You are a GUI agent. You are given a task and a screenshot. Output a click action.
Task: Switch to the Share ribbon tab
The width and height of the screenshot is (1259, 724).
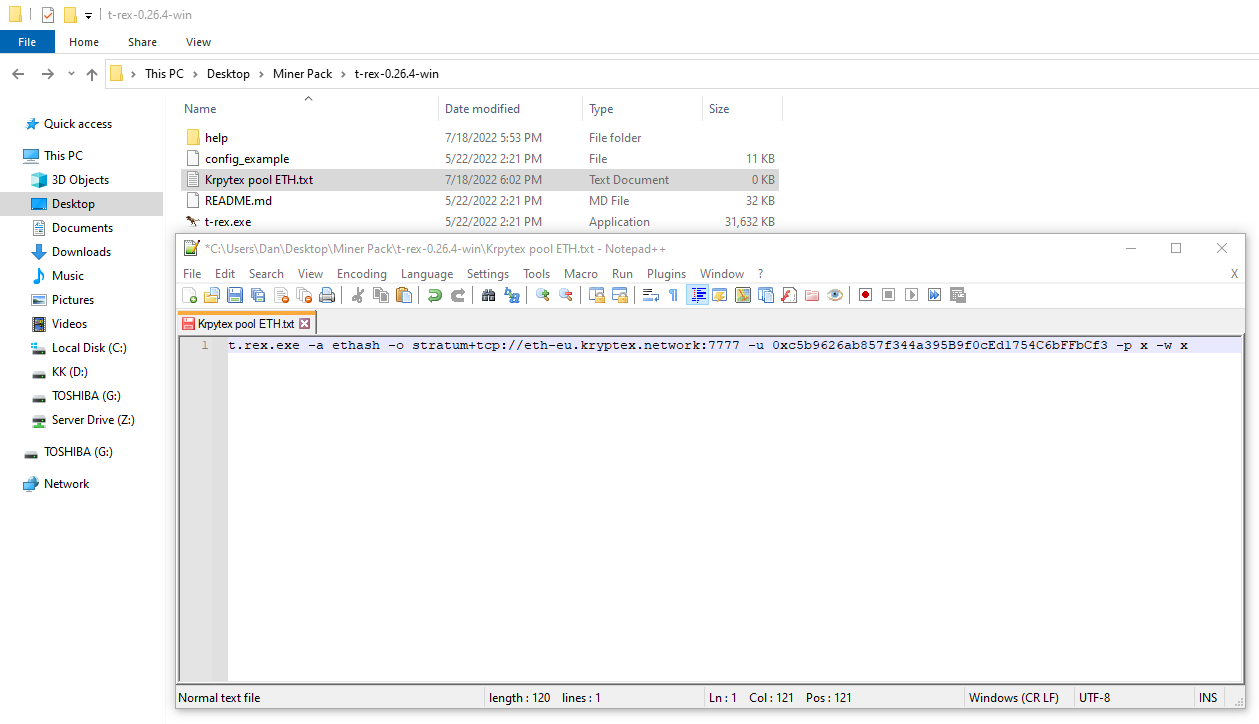coord(142,42)
